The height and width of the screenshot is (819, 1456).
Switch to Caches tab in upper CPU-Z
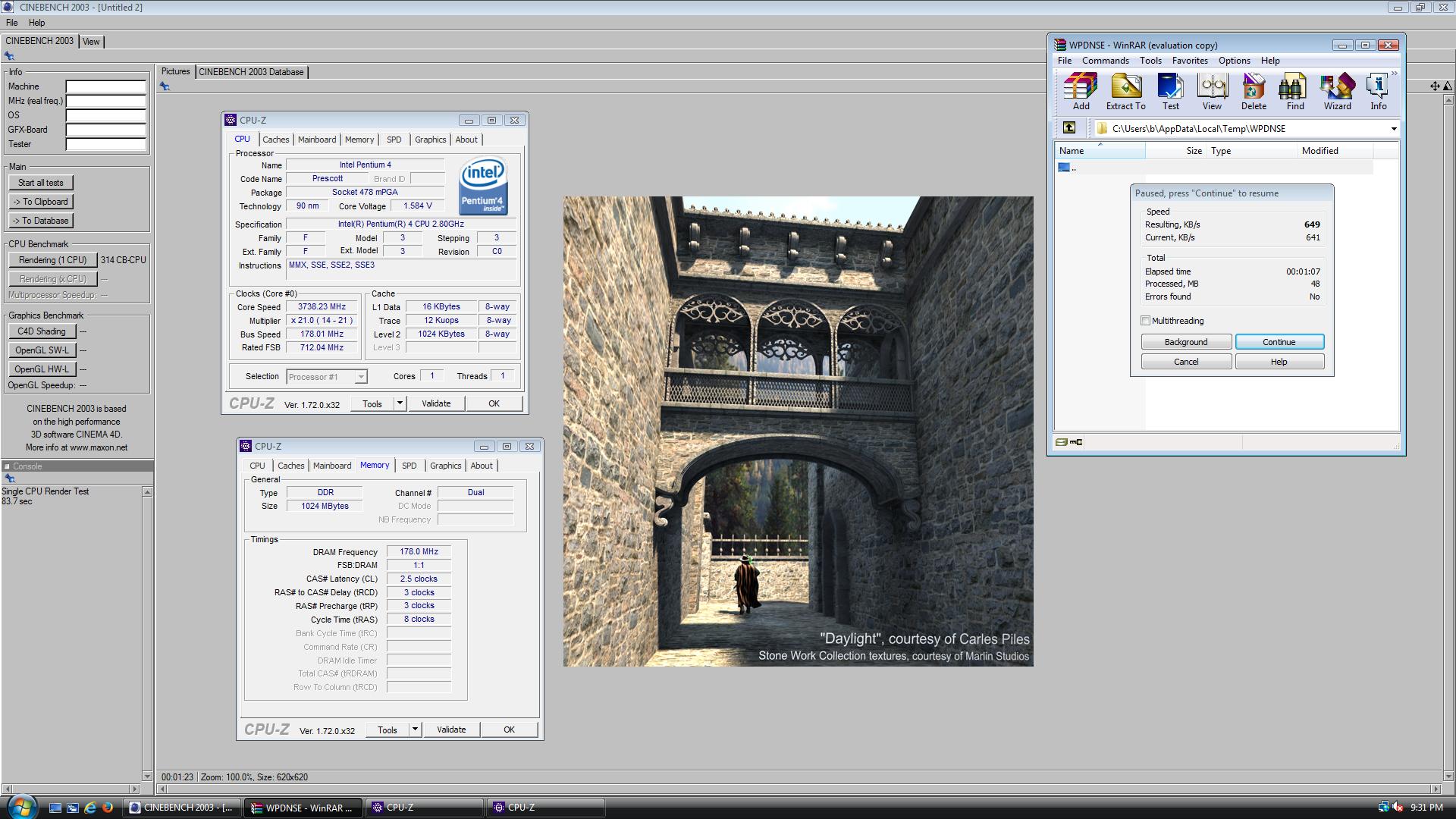pyautogui.click(x=275, y=140)
